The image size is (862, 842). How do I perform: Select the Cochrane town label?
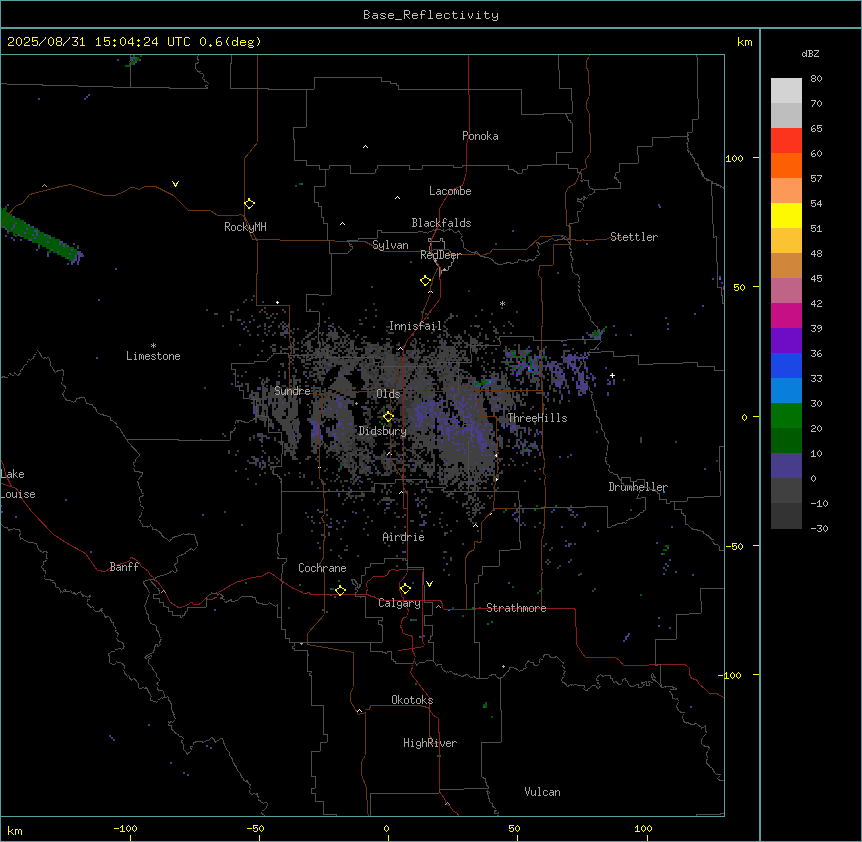[322, 568]
